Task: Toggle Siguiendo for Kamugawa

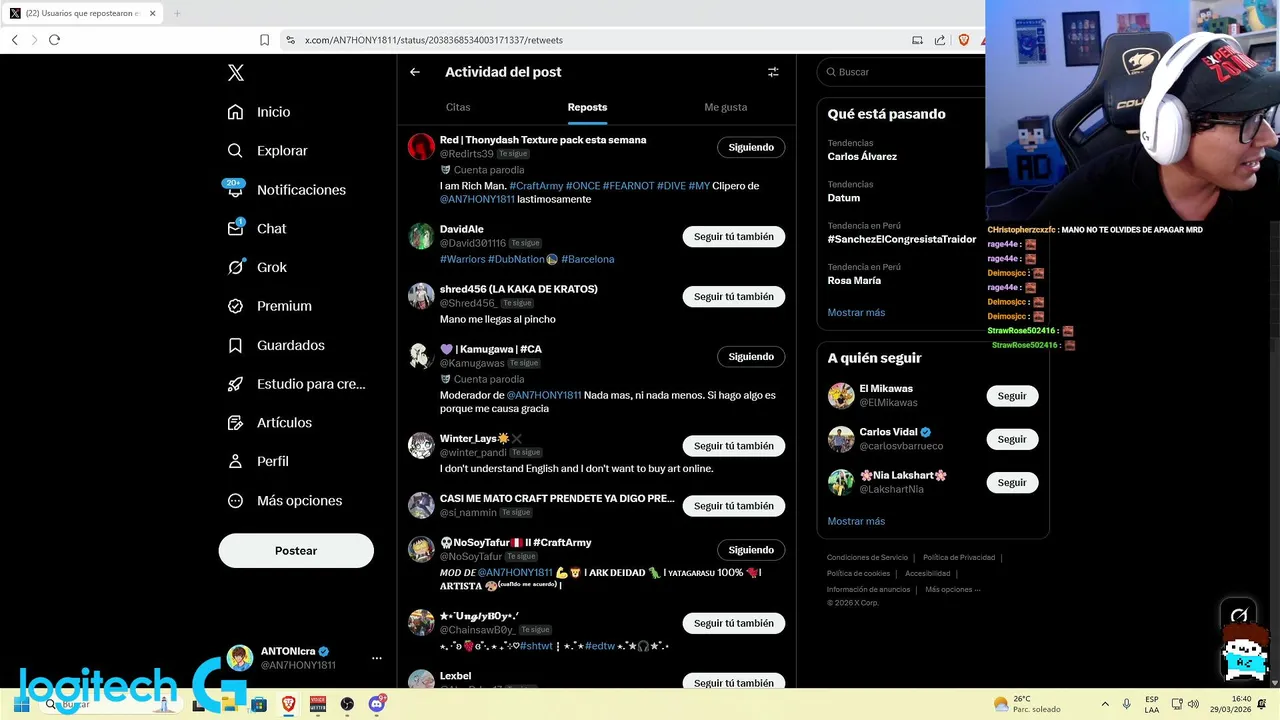Action: (751, 357)
